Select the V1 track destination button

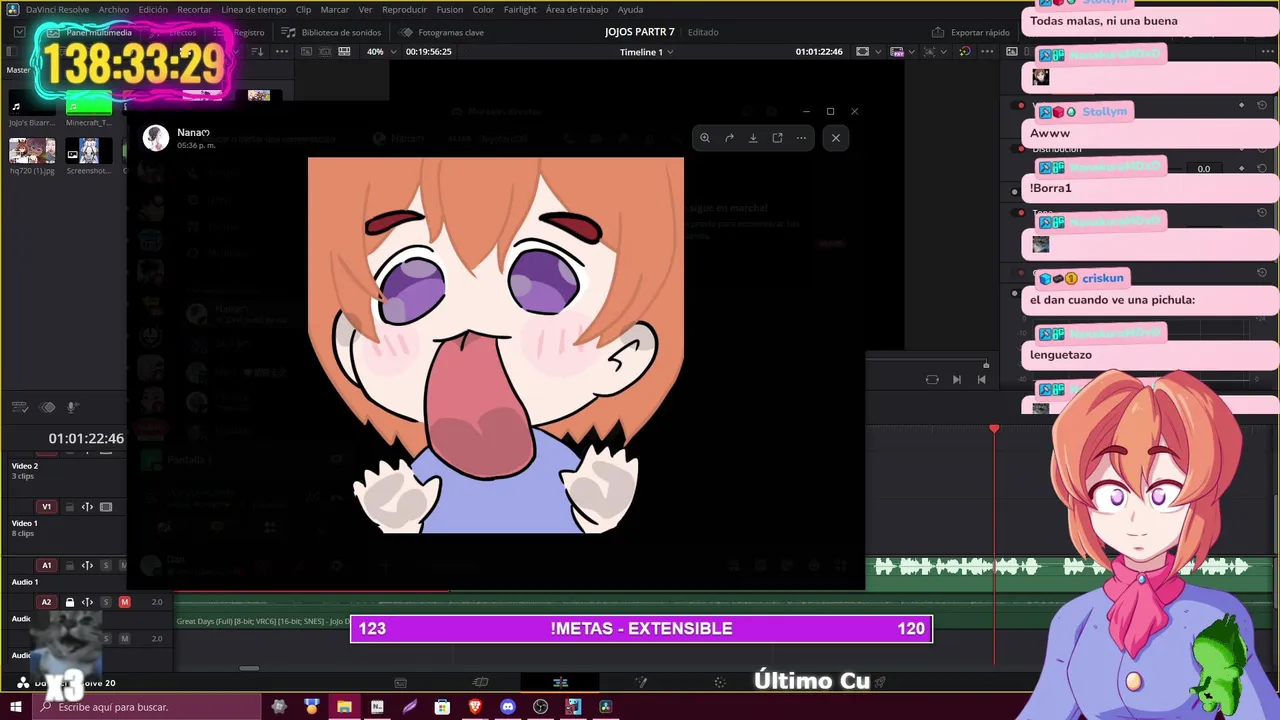click(46, 507)
